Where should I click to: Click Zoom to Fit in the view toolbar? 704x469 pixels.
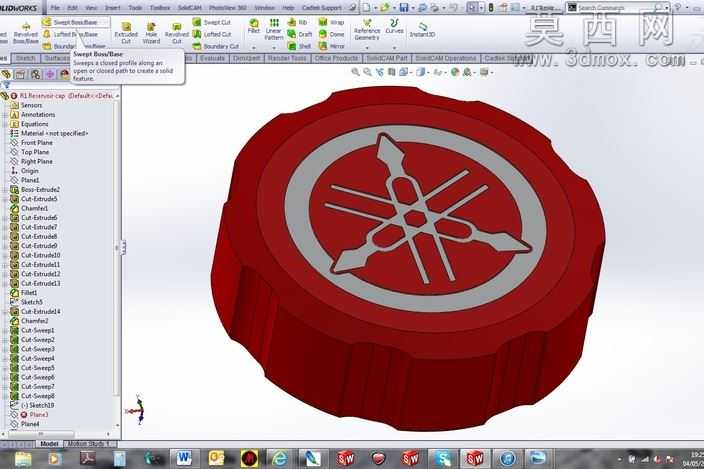(x=355, y=72)
